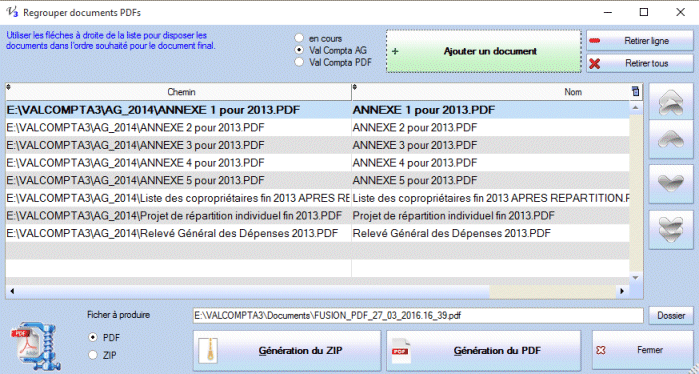The width and height of the screenshot is (699, 374).
Task: Select the 'en cours' radio option
Action: pos(299,38)
